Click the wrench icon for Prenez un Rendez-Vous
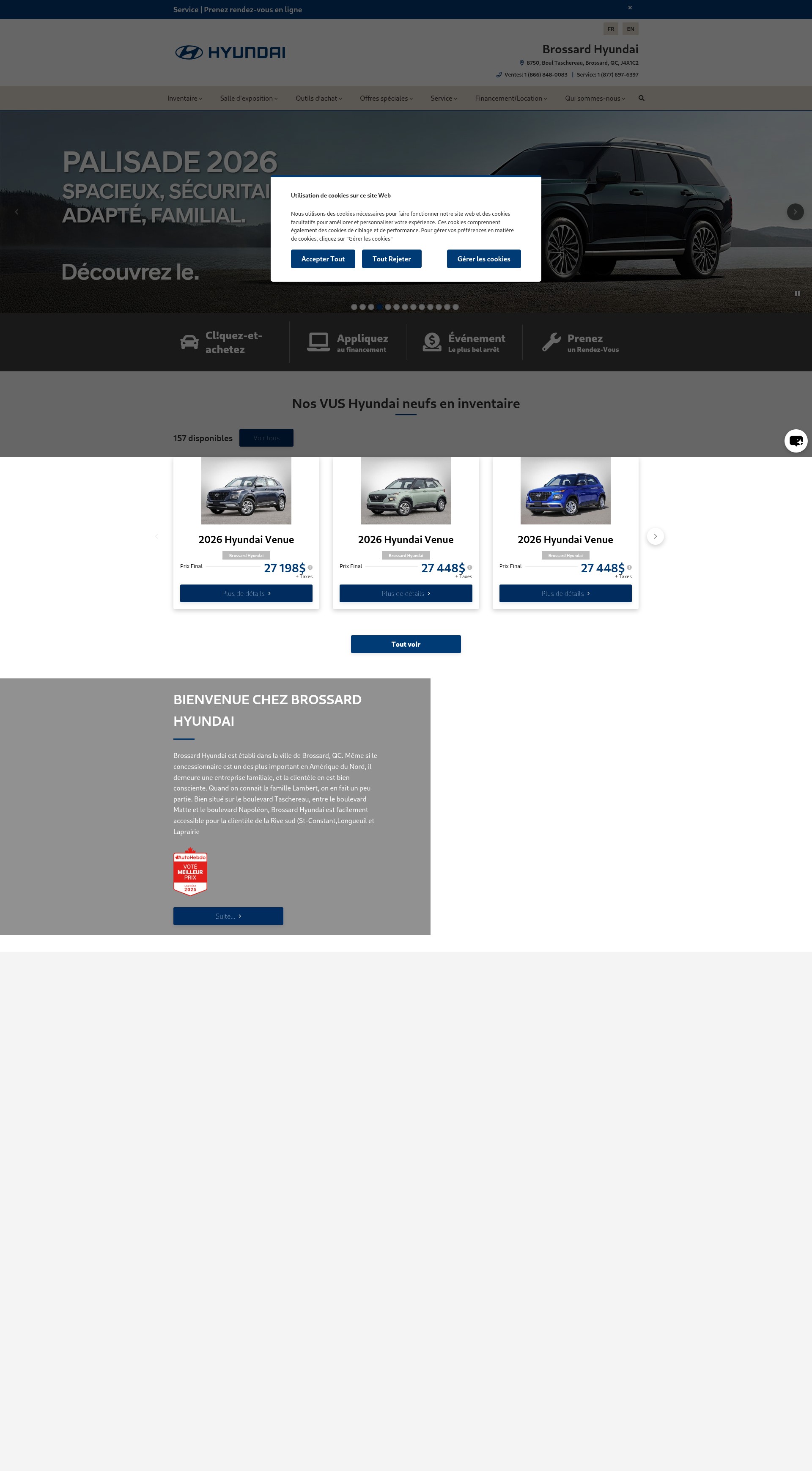812x1471 pixels. pyautogui.click(x=551, y=342)
